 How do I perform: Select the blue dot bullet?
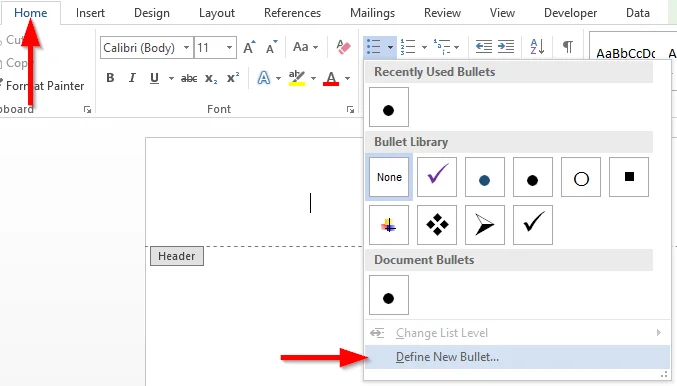point(485,177)
